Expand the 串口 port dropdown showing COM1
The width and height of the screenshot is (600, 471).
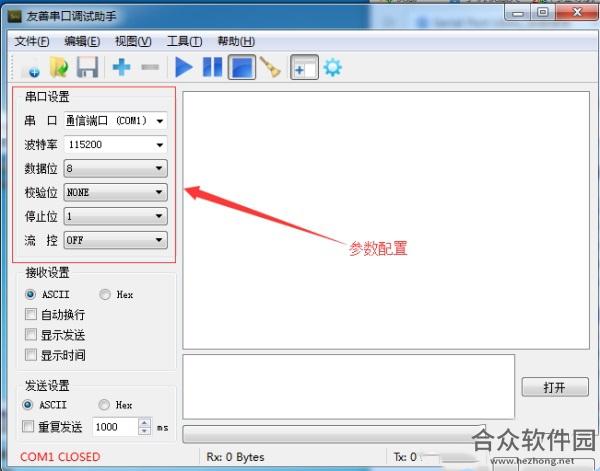[x=115, y=121]
